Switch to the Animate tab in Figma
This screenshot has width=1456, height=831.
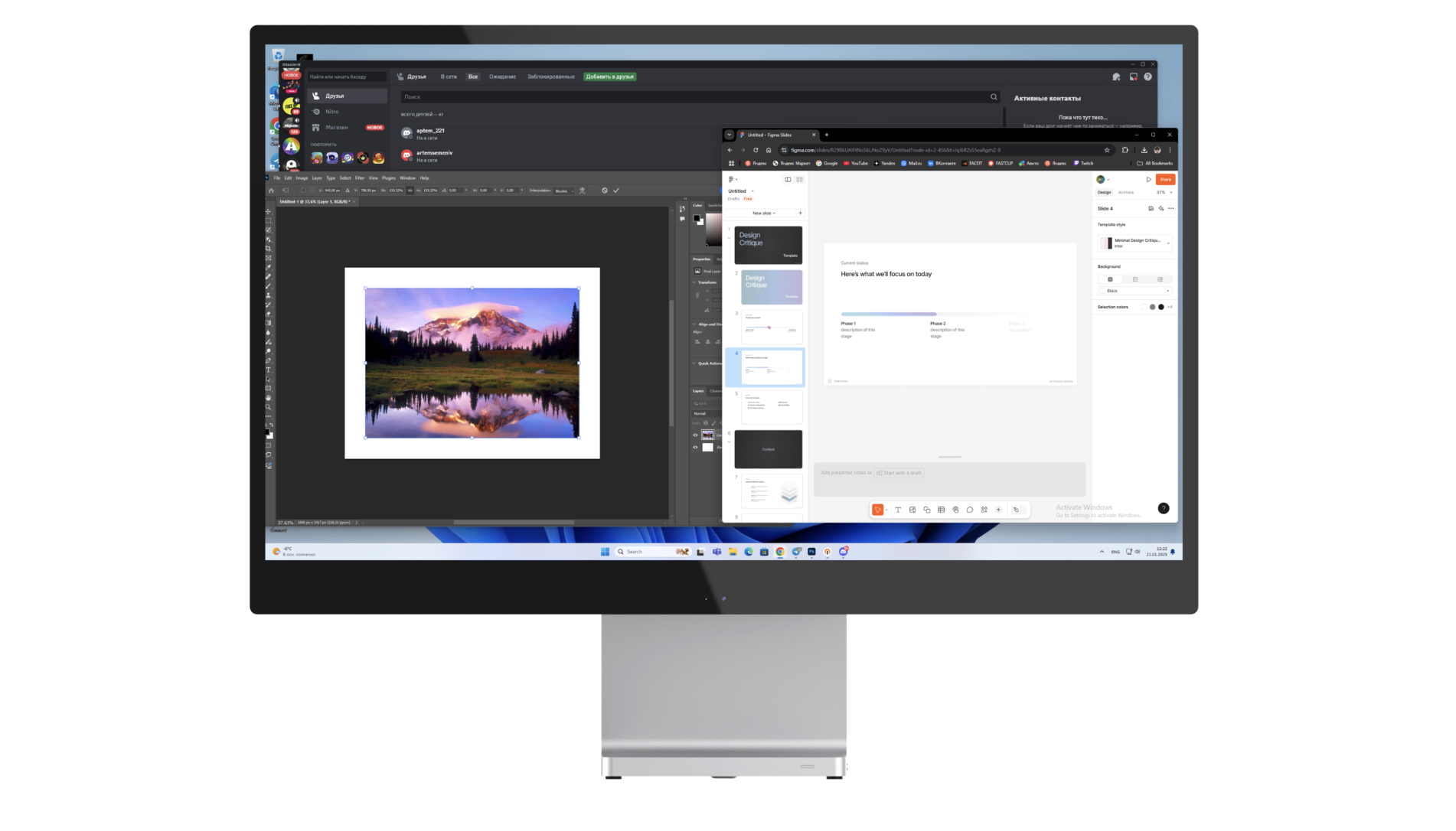coord(1126,192)
